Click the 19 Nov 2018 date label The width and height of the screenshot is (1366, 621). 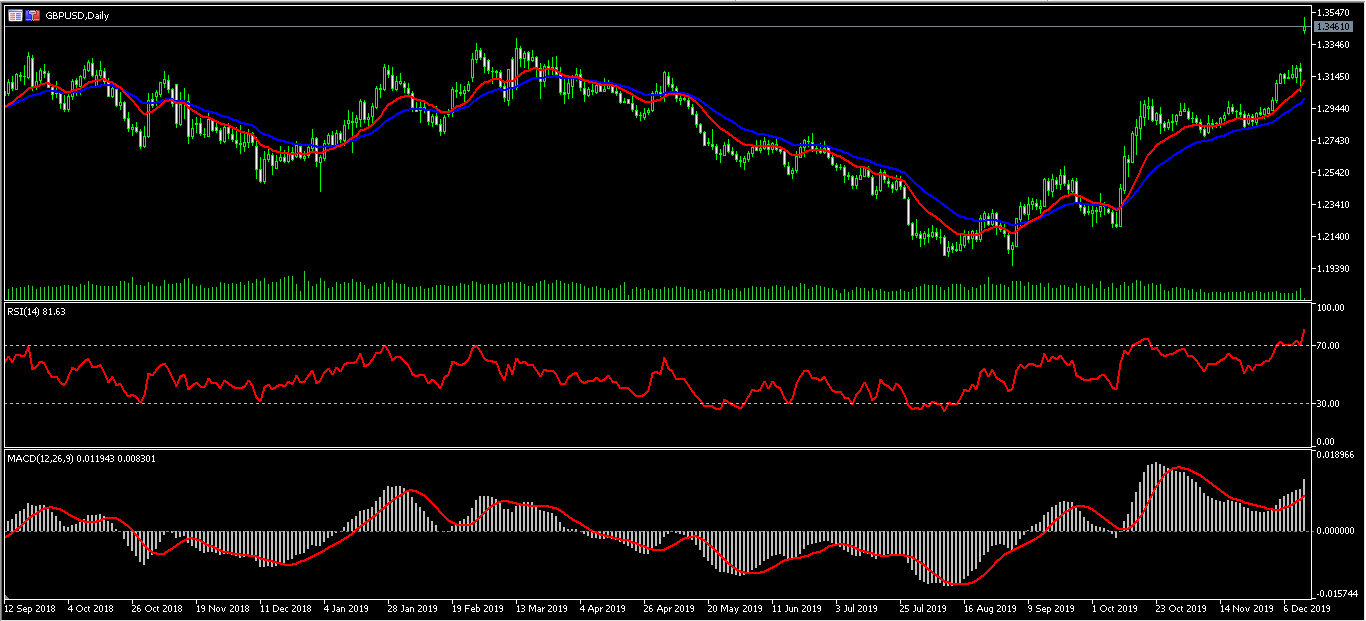pos(221,608)
